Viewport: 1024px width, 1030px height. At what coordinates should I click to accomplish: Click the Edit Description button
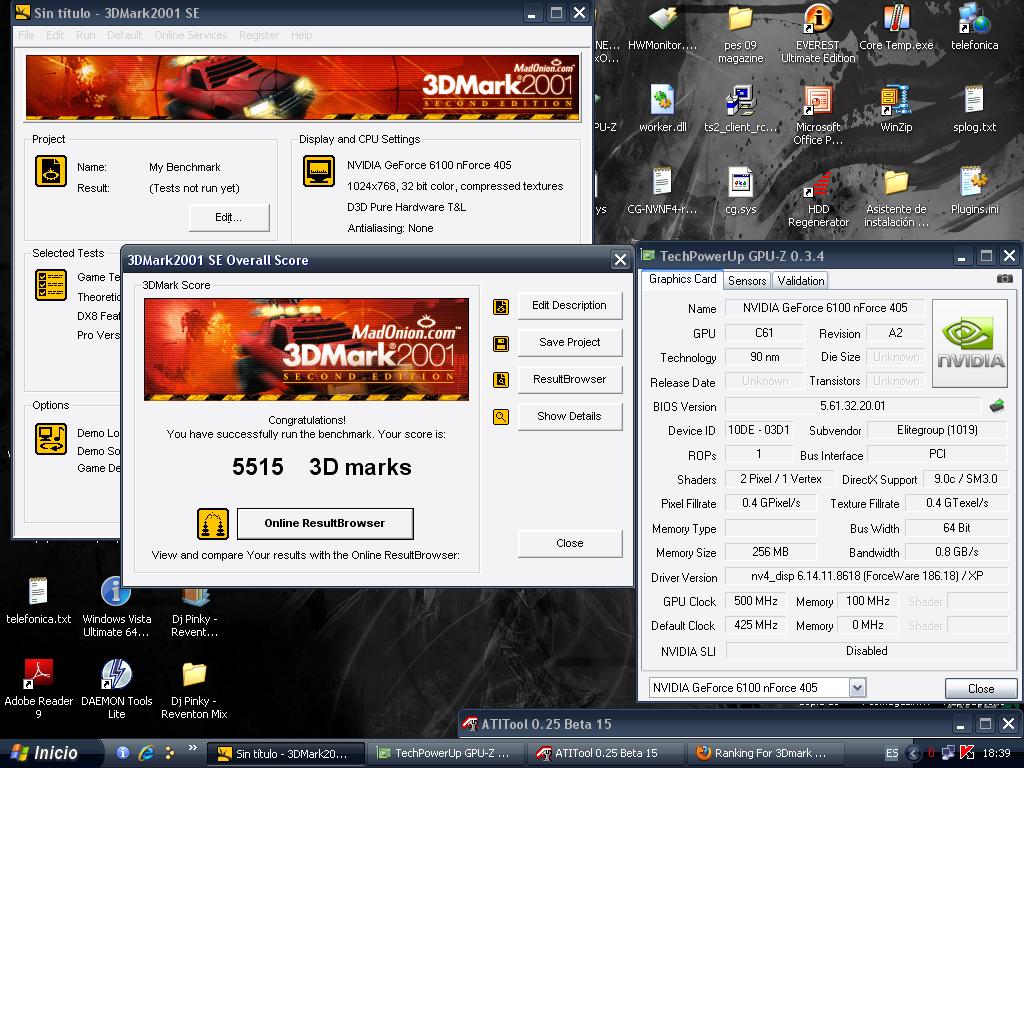click(x=569, y=305)
